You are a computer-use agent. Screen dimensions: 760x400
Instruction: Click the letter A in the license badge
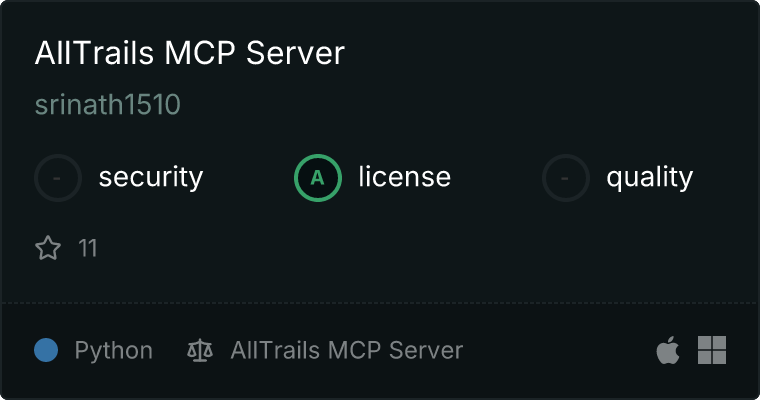[x=317, y=178]
